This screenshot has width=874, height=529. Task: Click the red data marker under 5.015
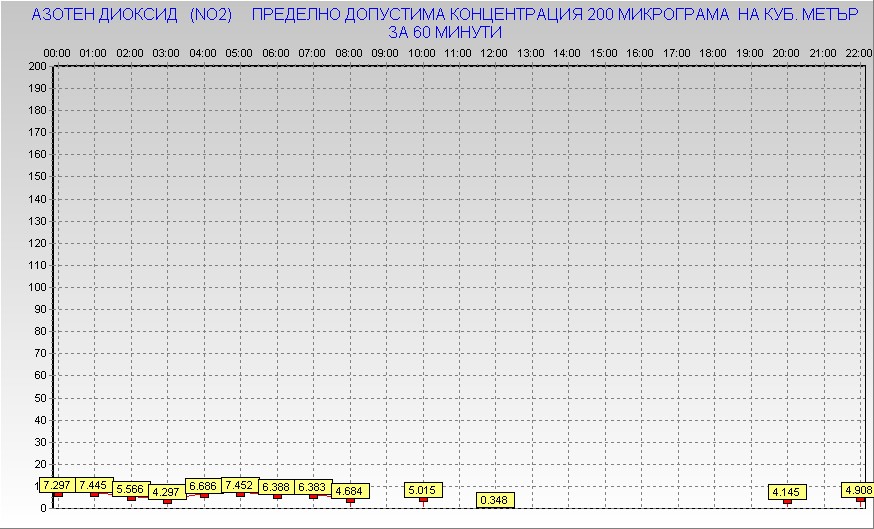tap(423, 500)
